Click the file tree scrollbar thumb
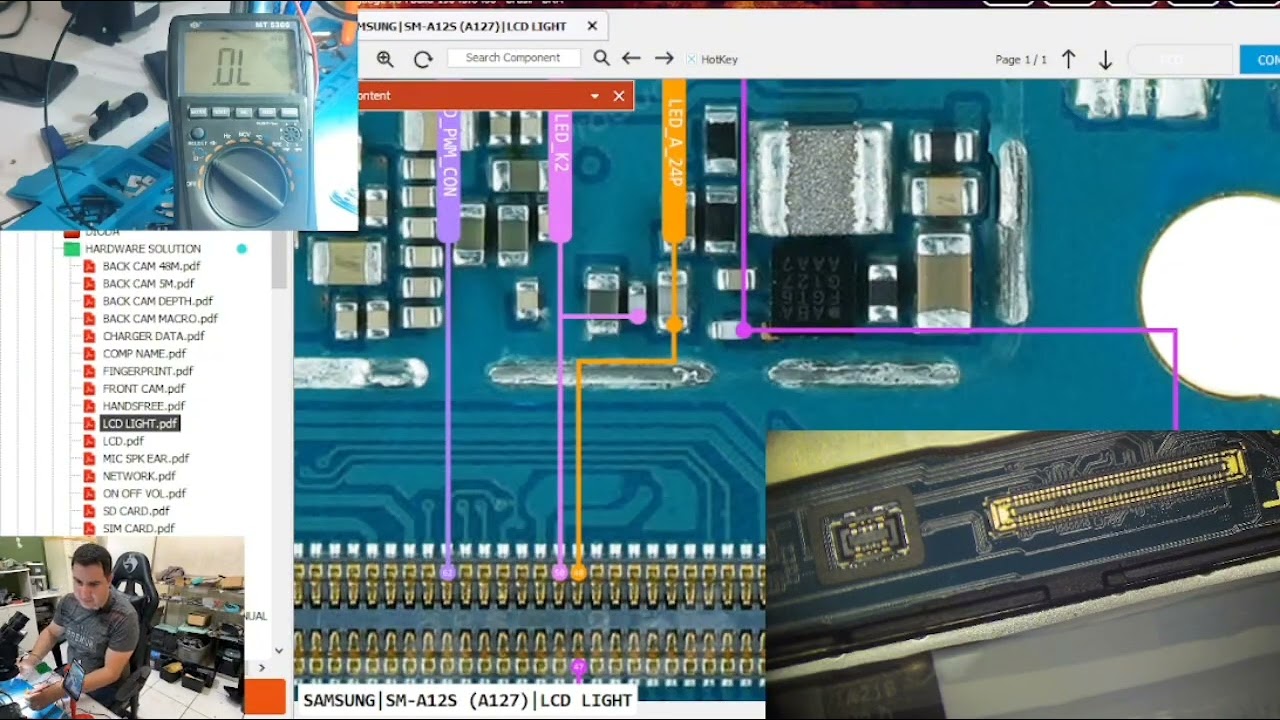Image resolution: width=1280 pixels, height=720 pixels. (279, 258)
